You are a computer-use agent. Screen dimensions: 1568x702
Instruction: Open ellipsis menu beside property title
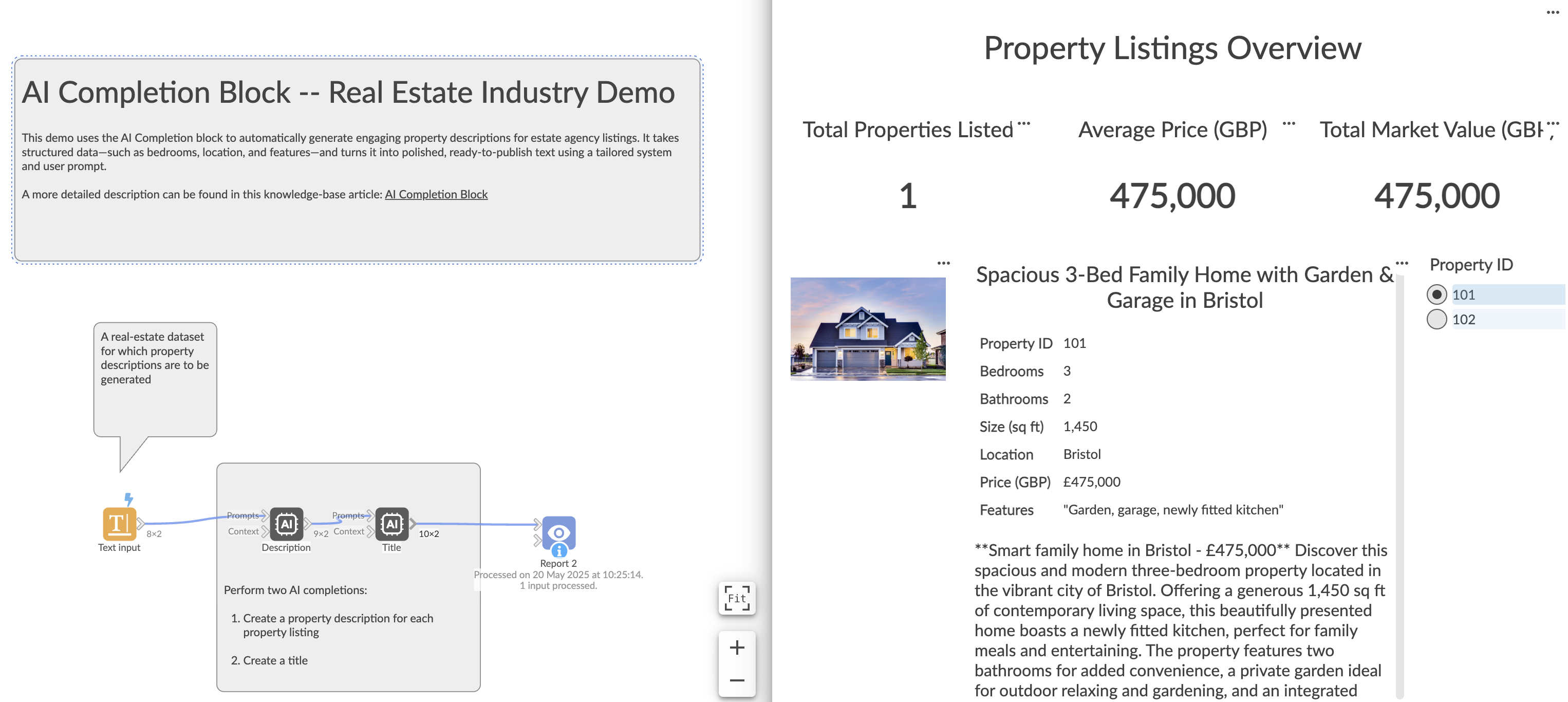[1402, 263]
